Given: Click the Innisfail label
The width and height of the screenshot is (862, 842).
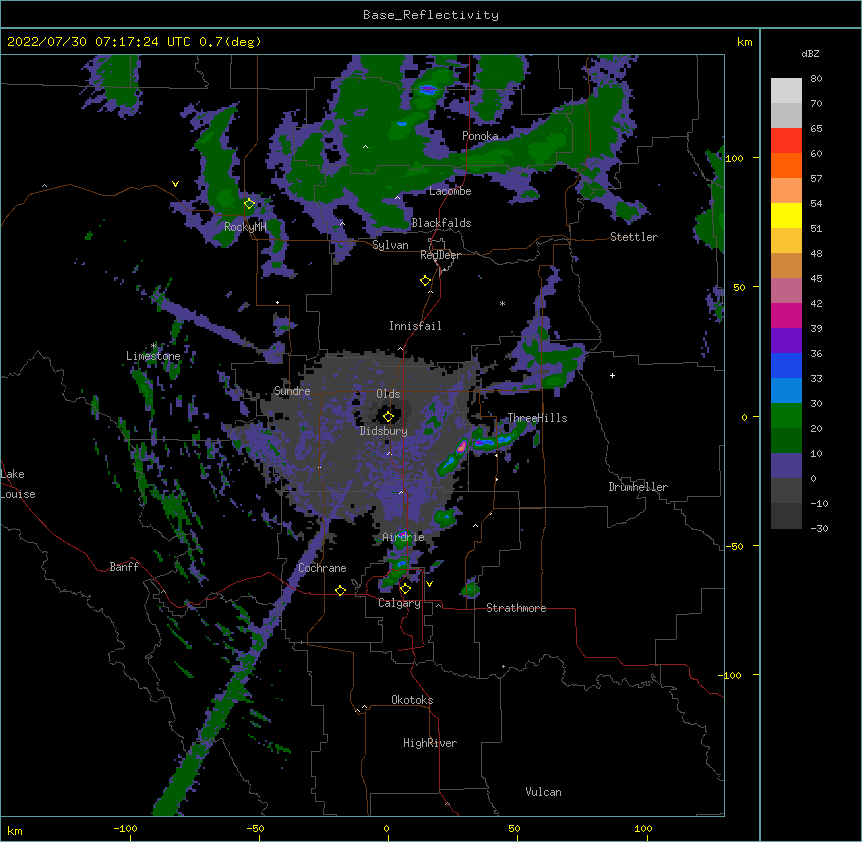Looking at the screenshot, I should (415, 326).
